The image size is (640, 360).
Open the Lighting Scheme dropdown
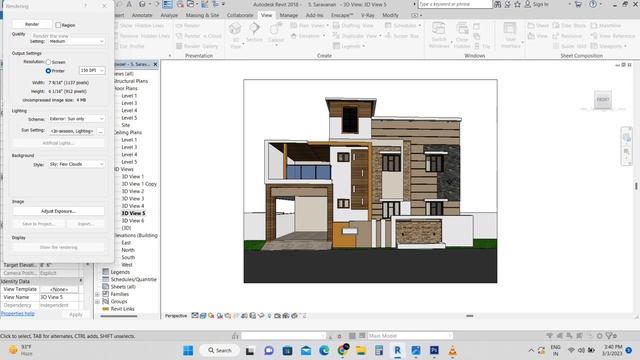[x=76, y=119]
